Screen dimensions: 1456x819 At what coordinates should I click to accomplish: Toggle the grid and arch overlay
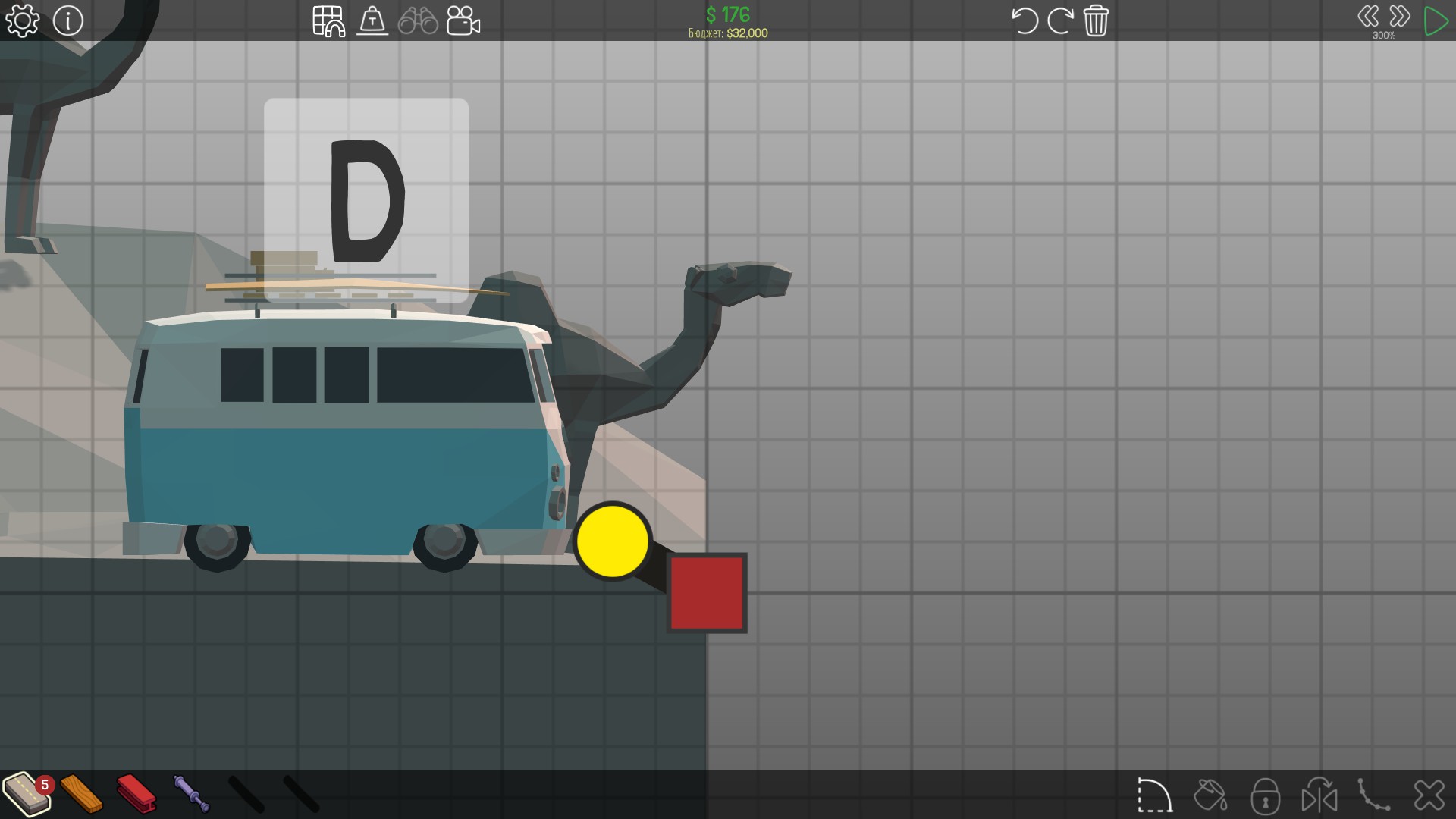click(329, 20)
